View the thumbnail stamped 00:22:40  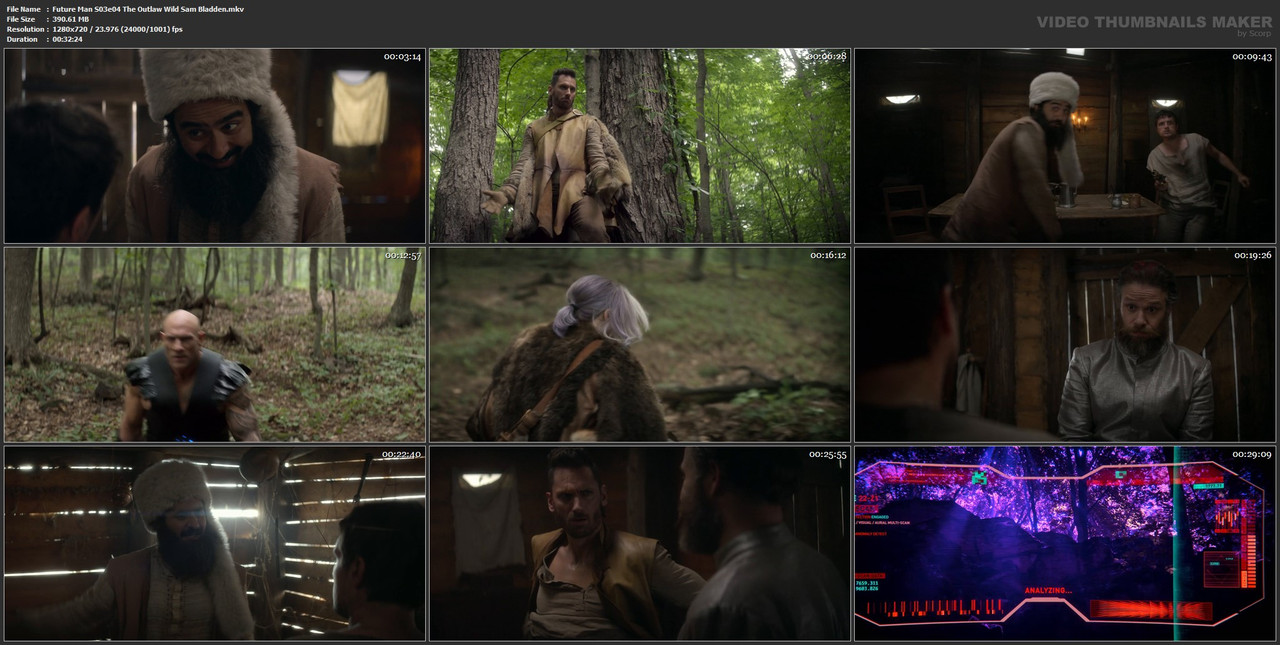215,543
